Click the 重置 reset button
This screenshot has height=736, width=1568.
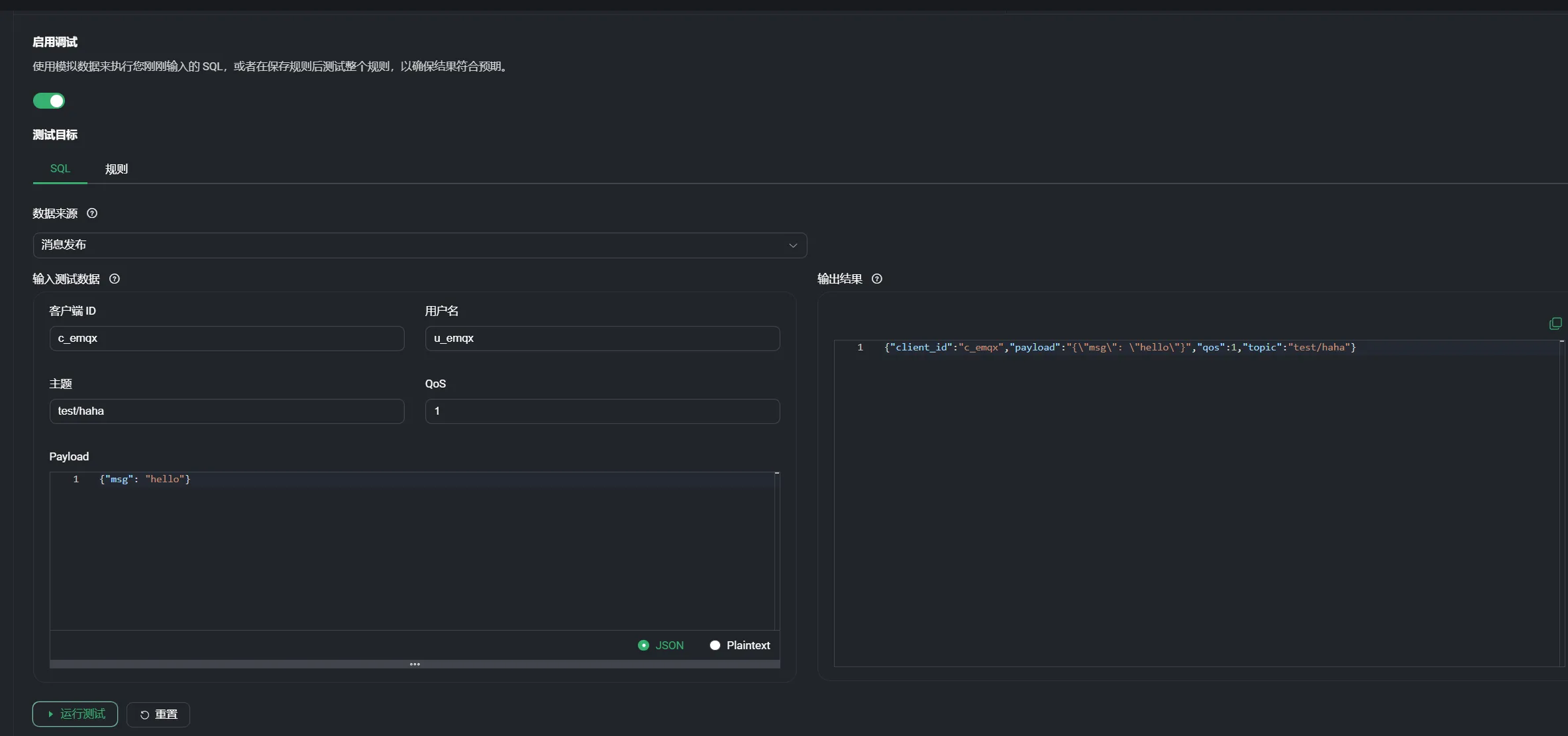(158, 714)
